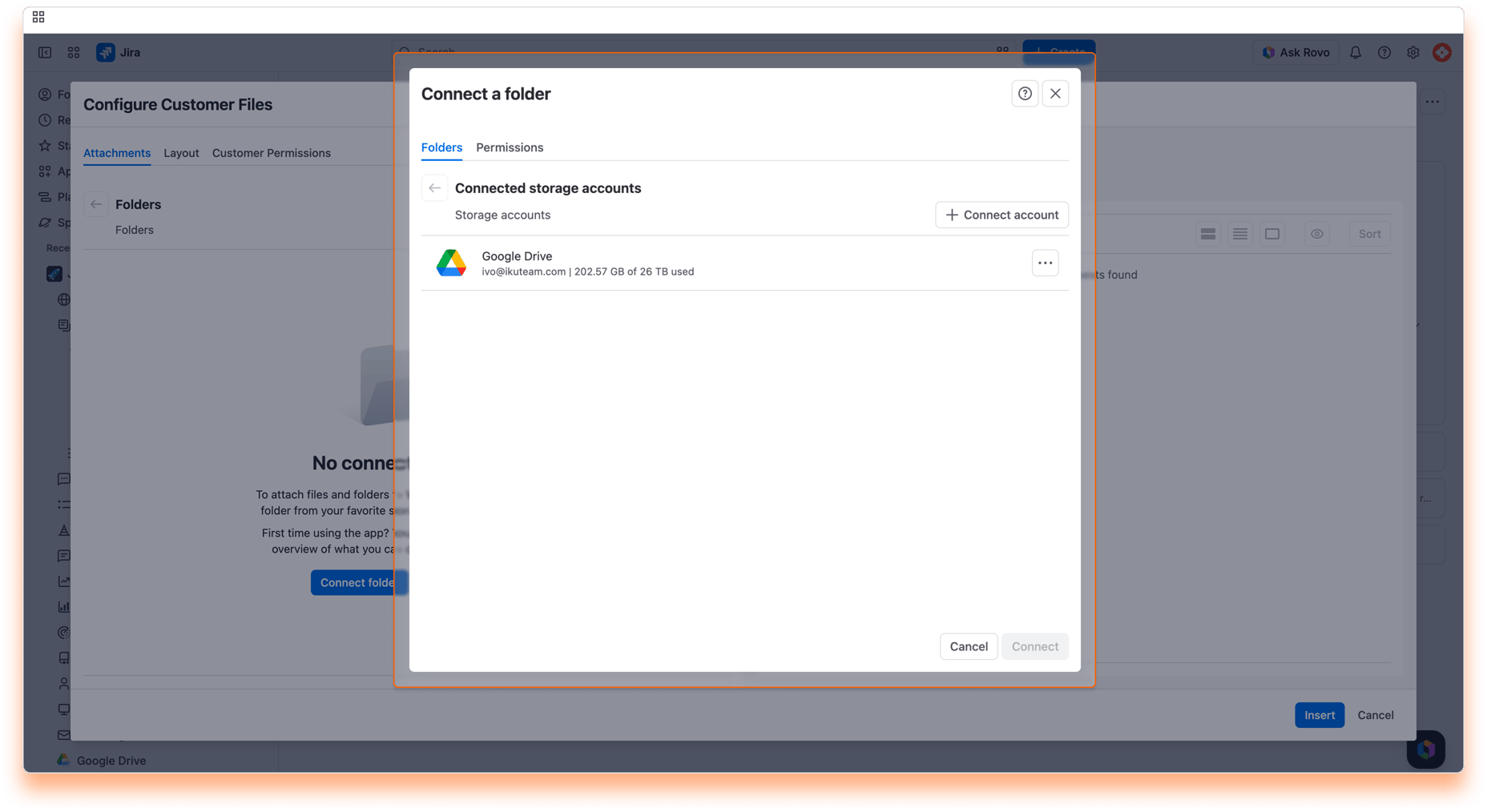The image size is (1487, 812).
Task: Open the Ask Rovo assistant
Action: (x=1296, y=52)
